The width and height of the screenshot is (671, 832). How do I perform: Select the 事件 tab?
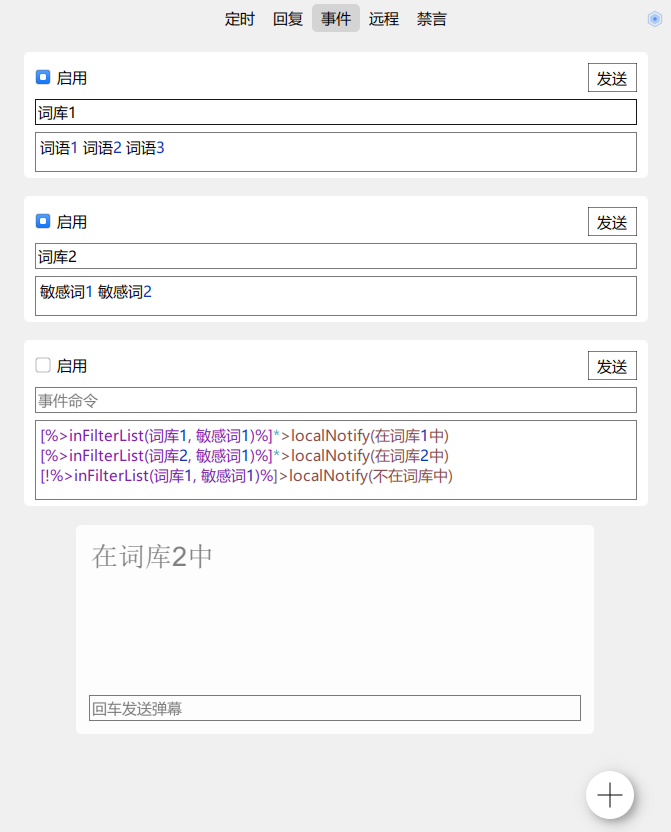(x=335, y=18)
